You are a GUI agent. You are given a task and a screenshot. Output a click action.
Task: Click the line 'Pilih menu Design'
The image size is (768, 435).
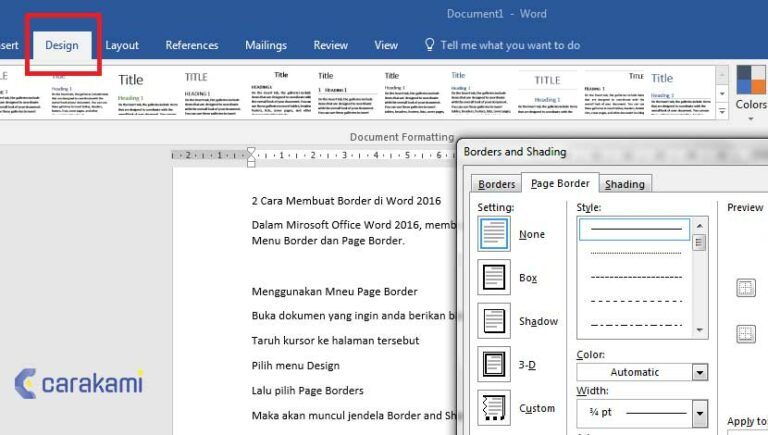click(295, 365)
